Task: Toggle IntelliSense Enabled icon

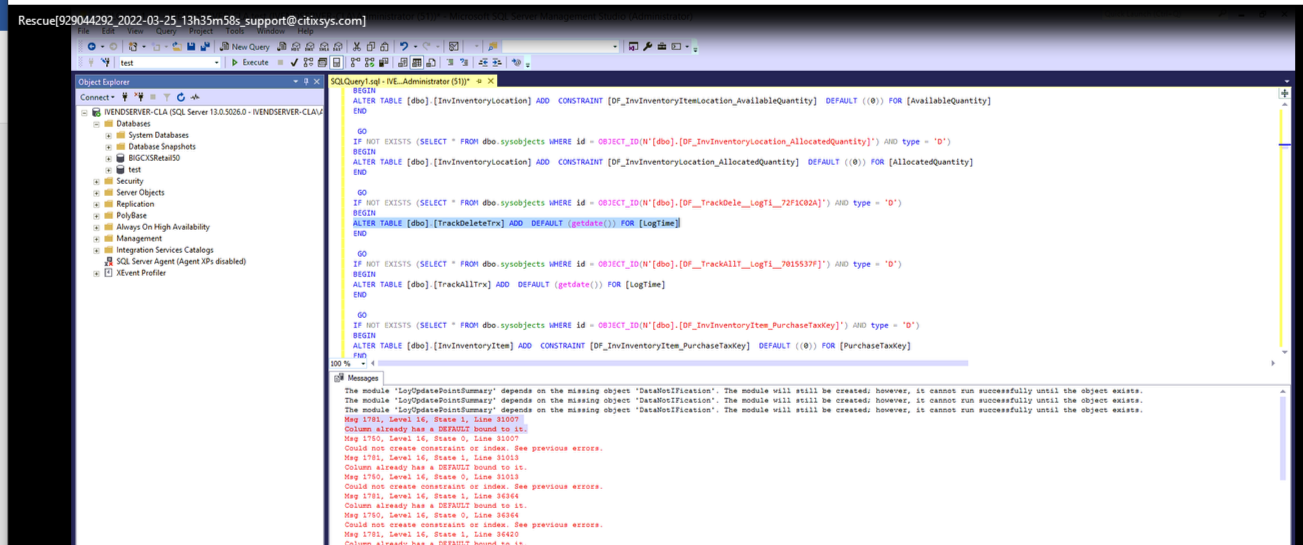Action: pos(337,62)
